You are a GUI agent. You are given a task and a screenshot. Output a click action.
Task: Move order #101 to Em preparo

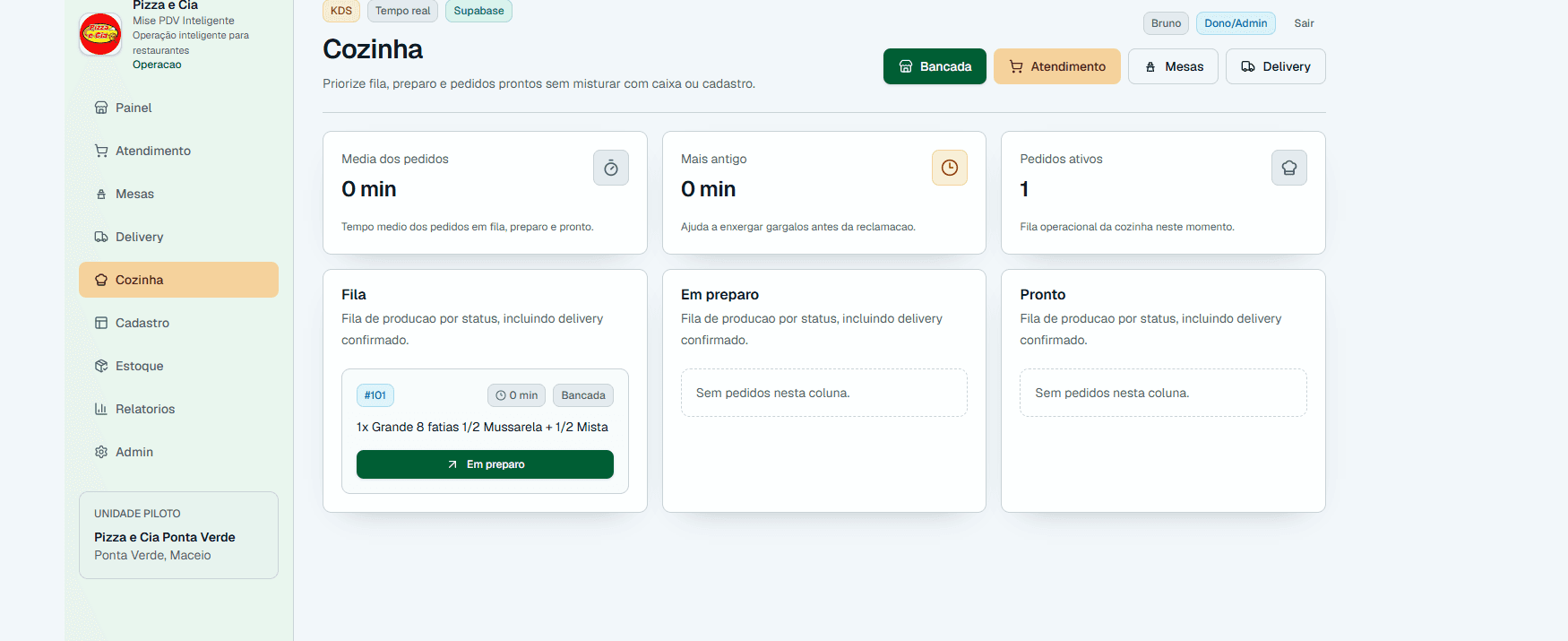coord(485,464)
